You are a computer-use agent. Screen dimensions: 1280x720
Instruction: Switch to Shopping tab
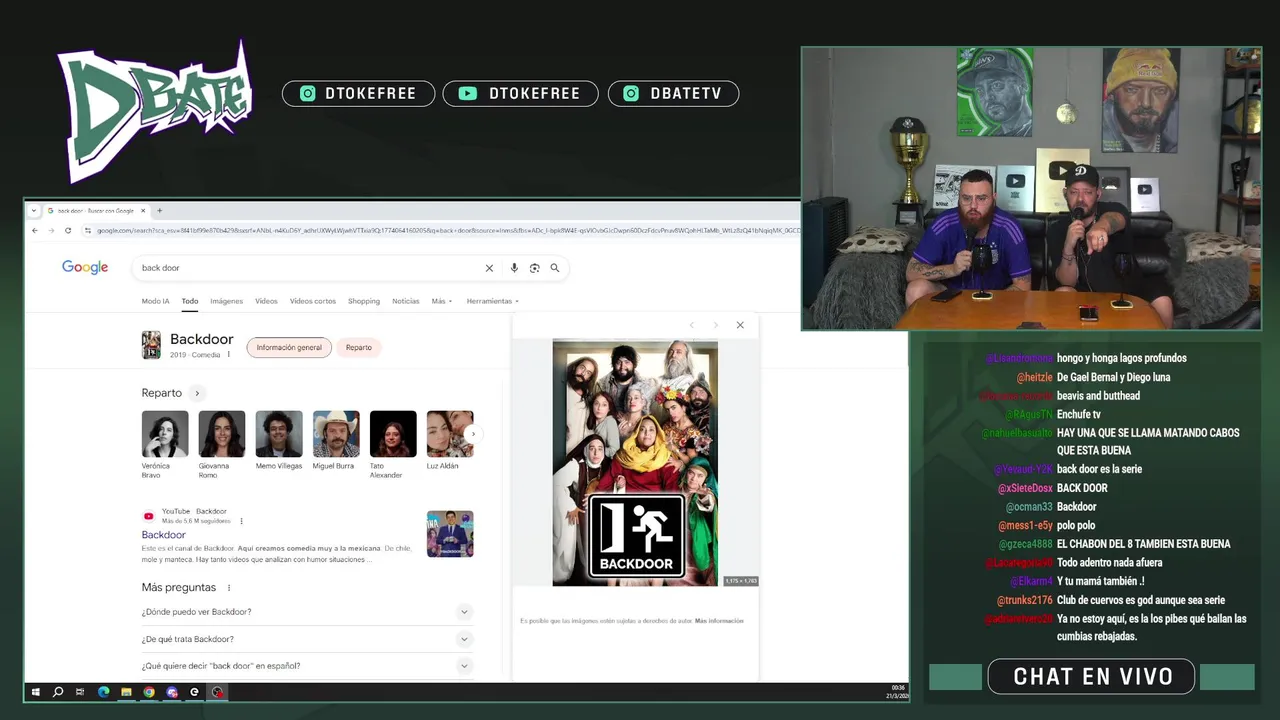point(364,301)
